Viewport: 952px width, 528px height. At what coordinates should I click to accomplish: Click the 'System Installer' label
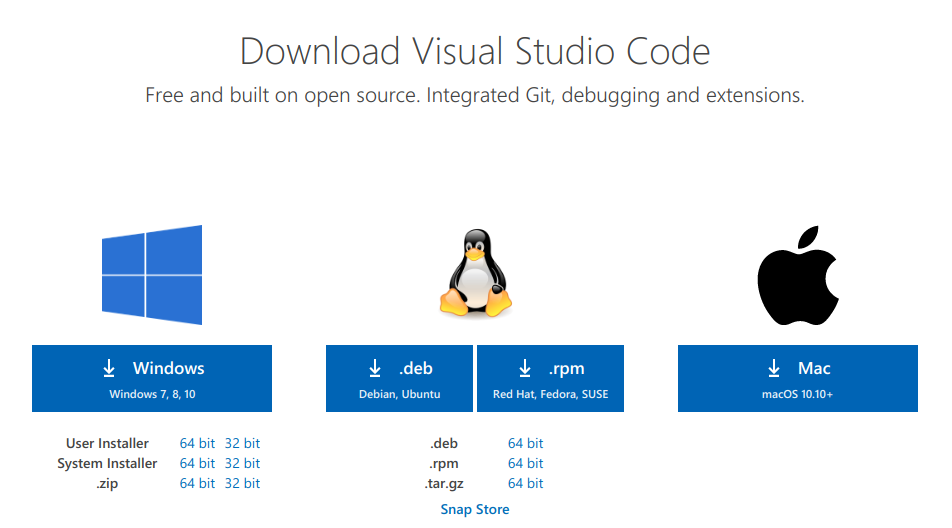coord(107,464)
